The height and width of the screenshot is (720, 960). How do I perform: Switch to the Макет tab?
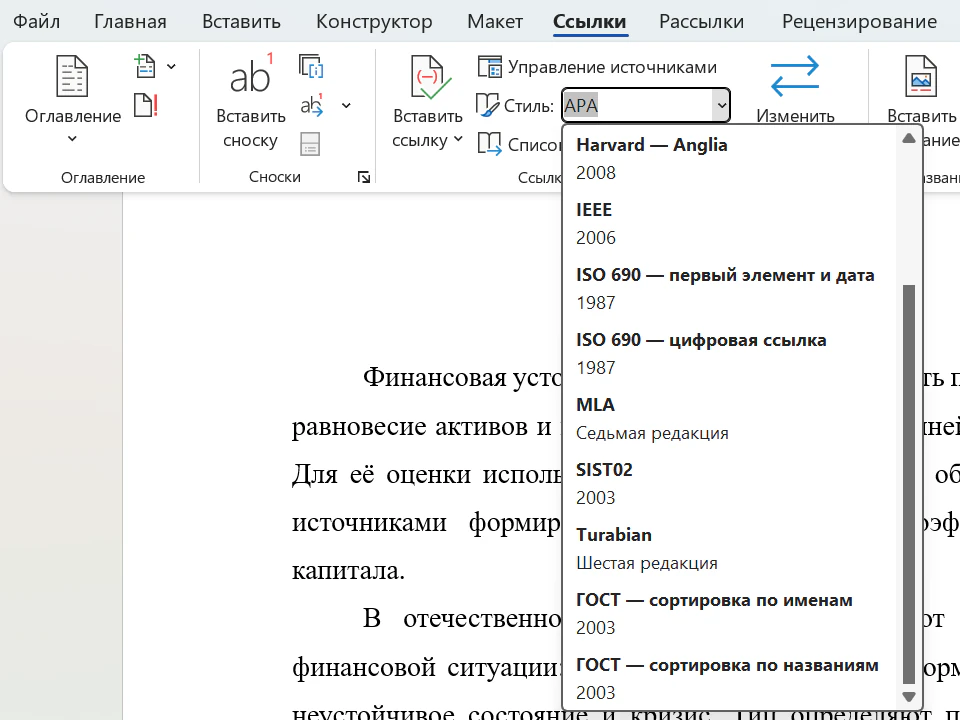point(495,21)
